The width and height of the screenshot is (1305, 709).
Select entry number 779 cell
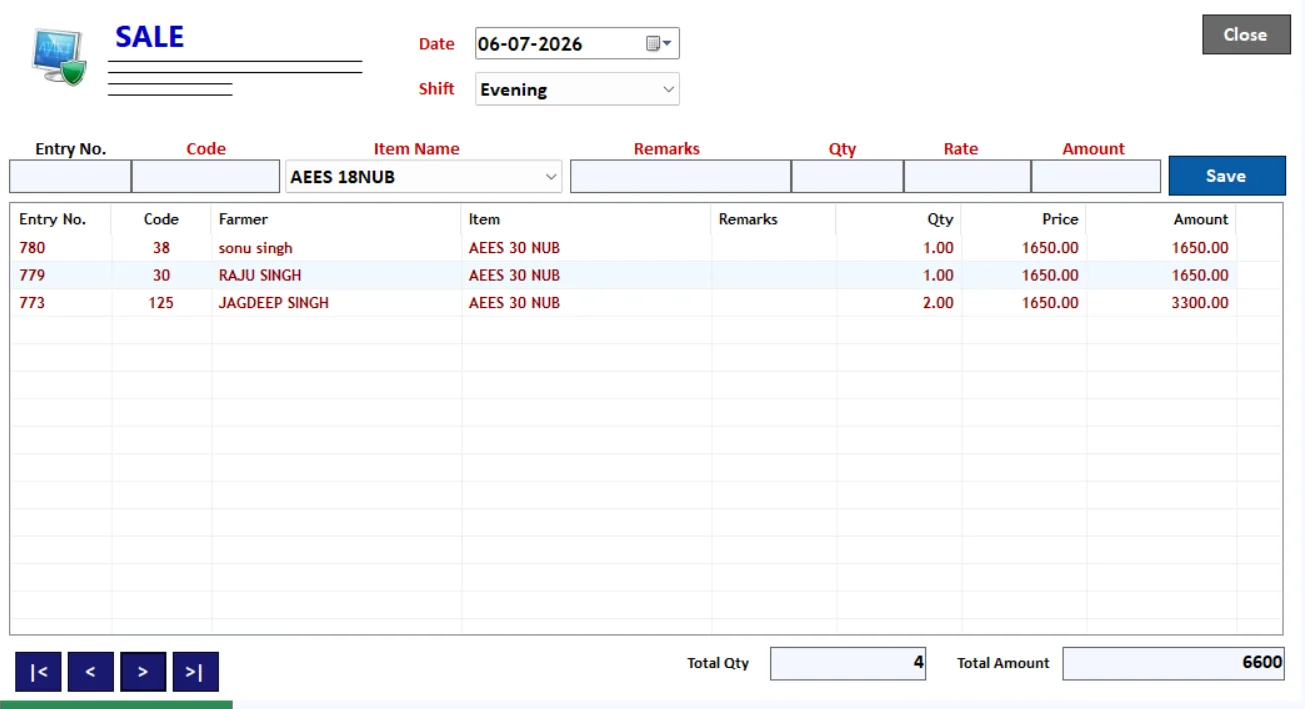pos(32,275)
